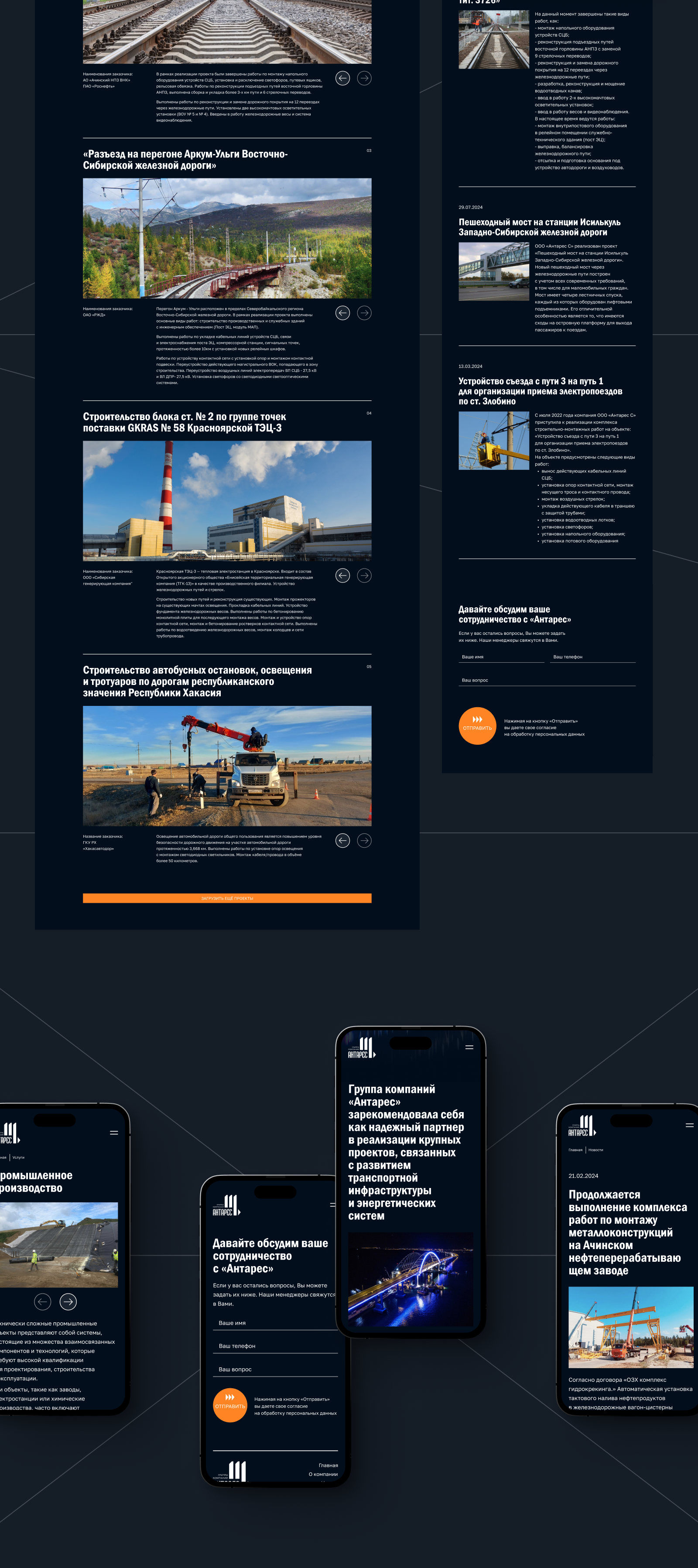Screen dimensions: 698x1568
Task: Click Услуги breadcrumb on the left phone
Action: pyautogui.click(x=19, y=1157)
